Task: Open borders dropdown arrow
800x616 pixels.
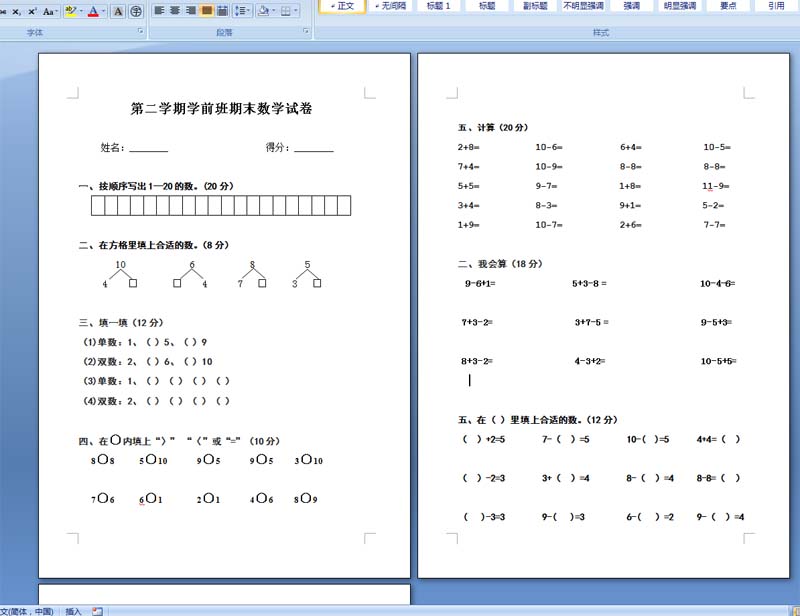Action: [x=295, y=10]
